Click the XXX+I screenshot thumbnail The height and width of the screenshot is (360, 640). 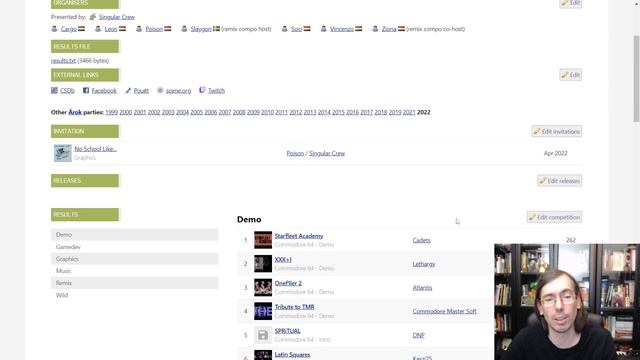tap(263, 264)
